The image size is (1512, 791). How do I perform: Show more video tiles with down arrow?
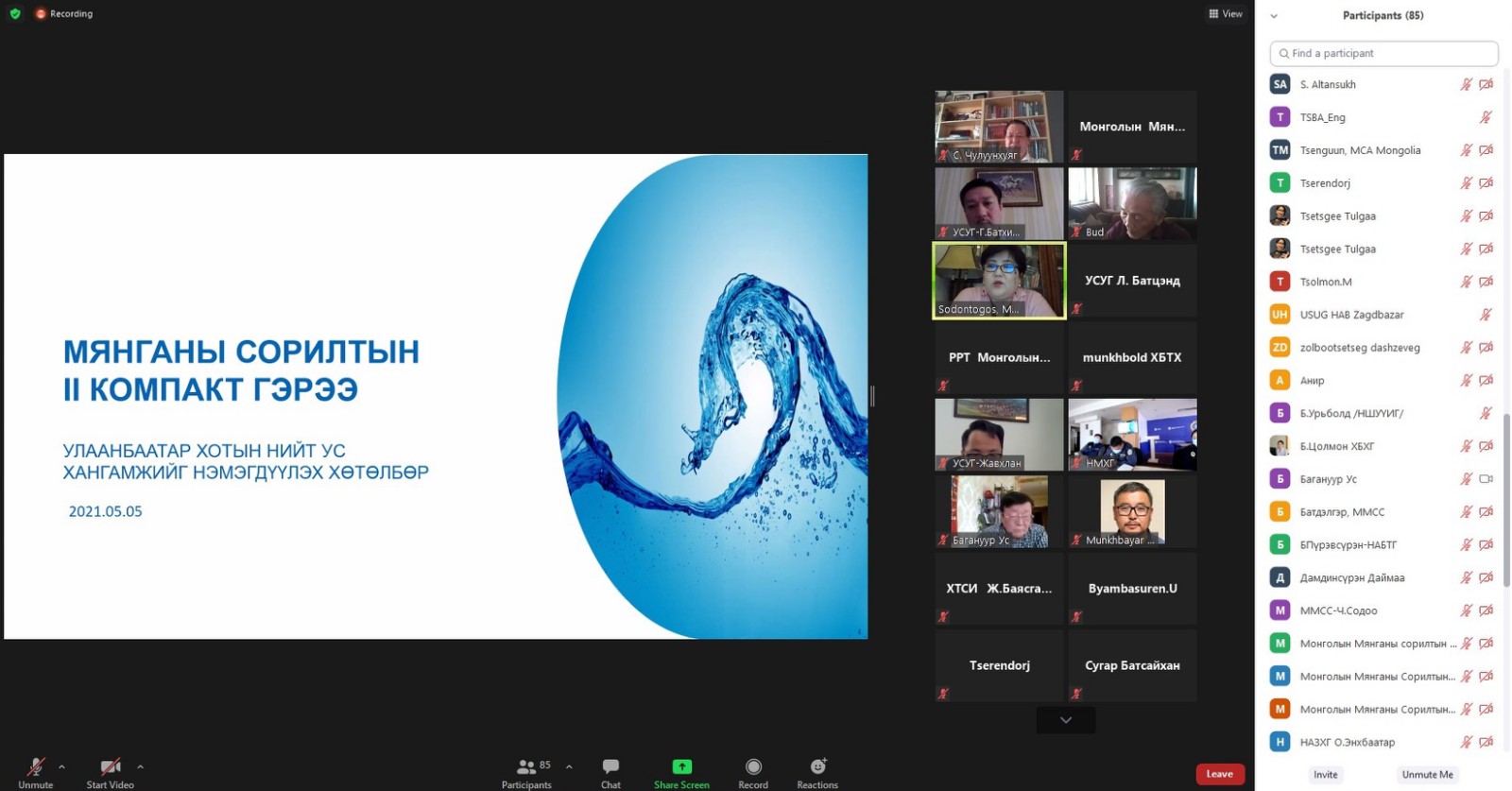tap(1066, 720)
